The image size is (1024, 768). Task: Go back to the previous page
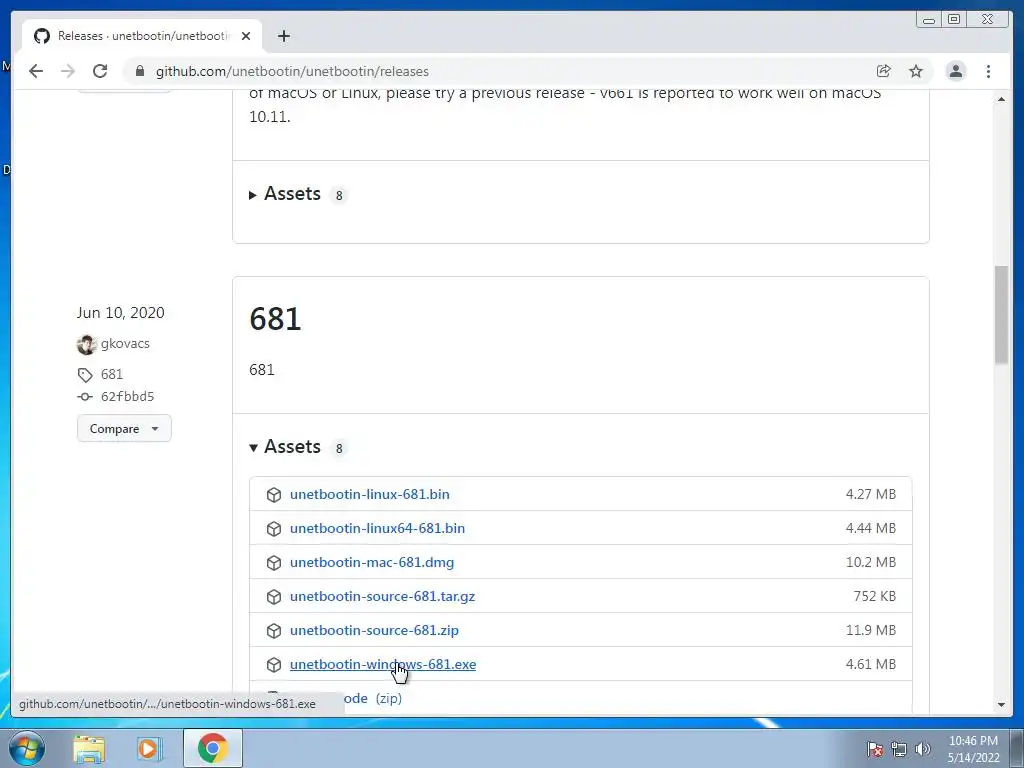click(36, 71)
